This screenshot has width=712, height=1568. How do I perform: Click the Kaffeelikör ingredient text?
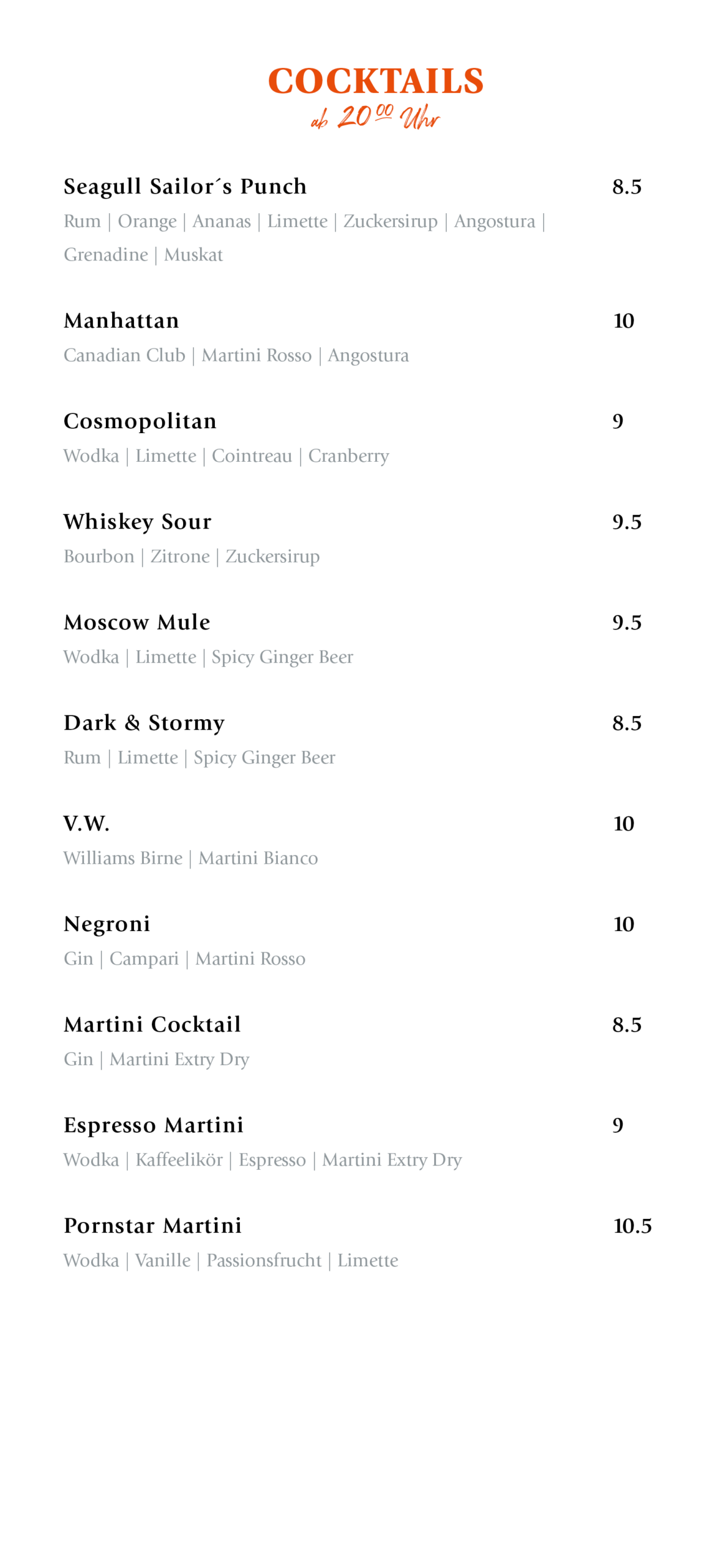(x=179, y=1160)
